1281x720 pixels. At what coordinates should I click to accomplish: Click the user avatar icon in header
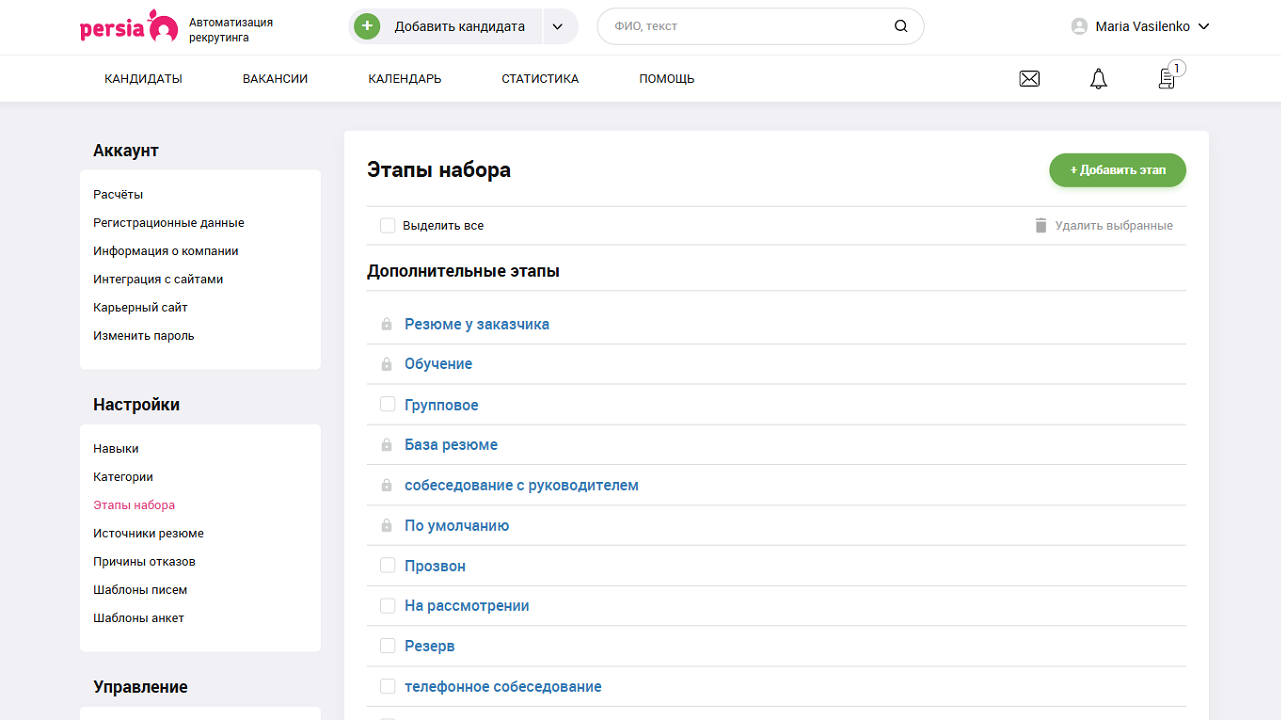pos(1077,26)
